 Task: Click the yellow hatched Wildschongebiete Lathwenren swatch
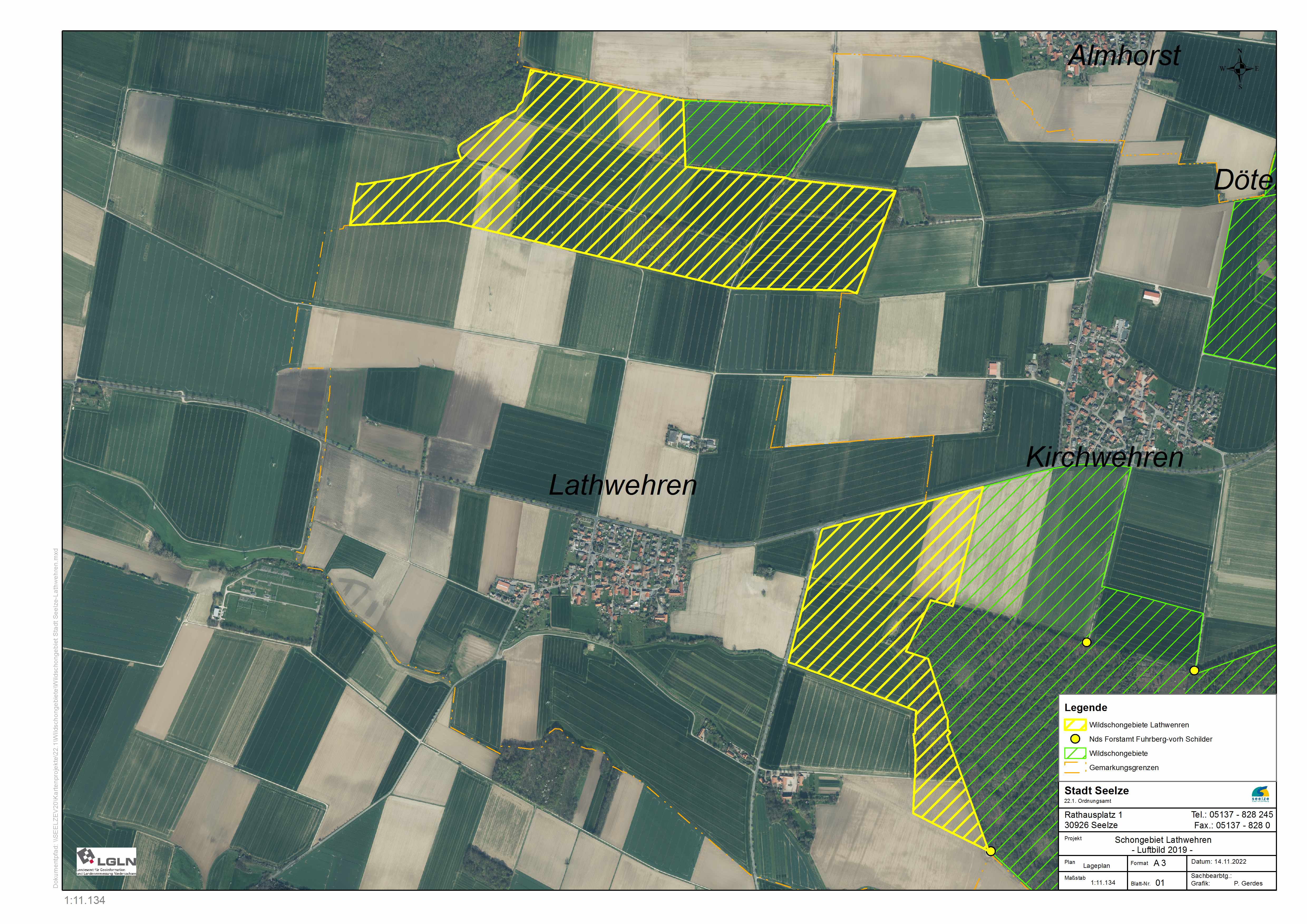pos(1075,725)
